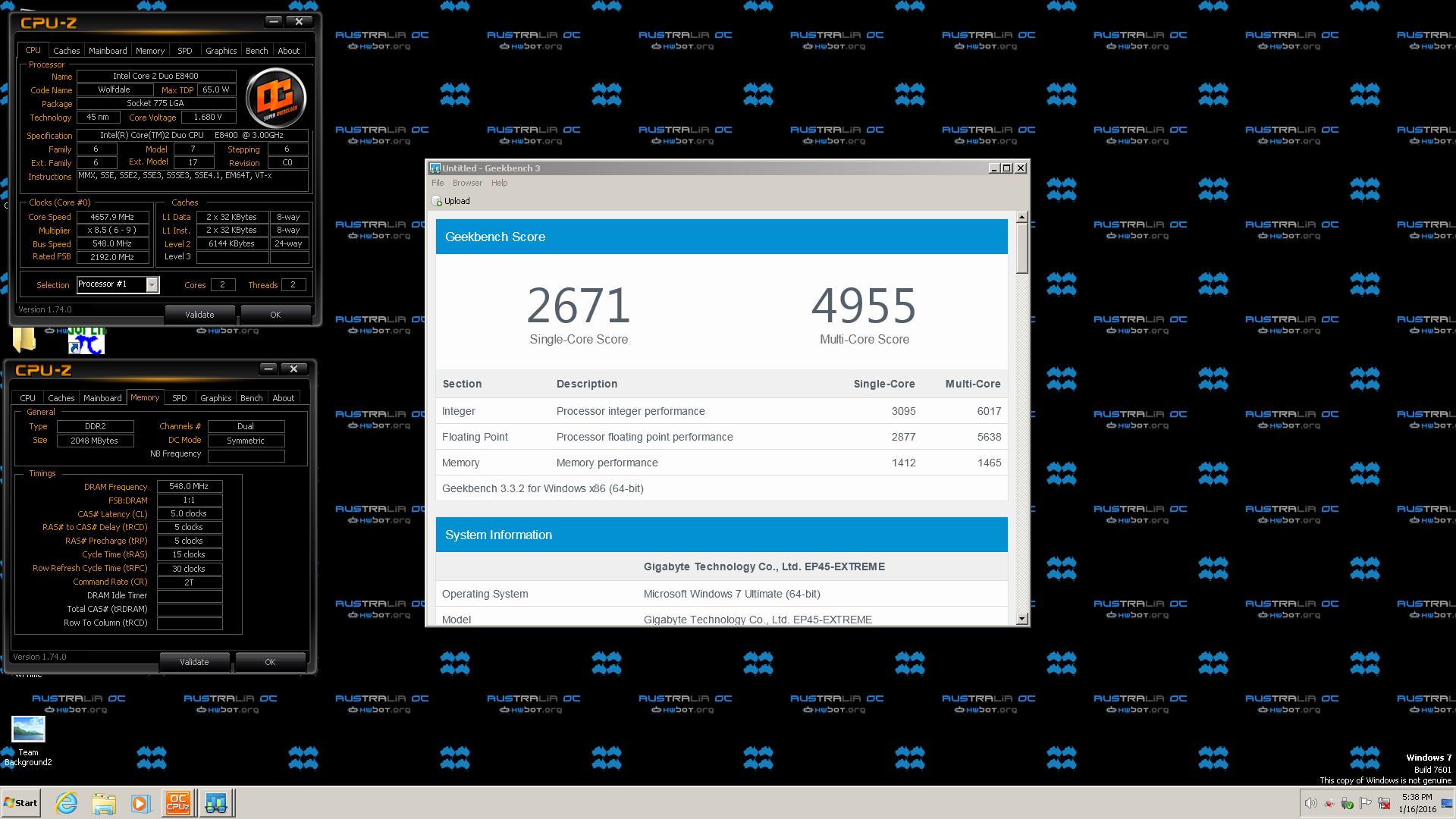Viewport: 1456px width, 819px height.
Task: Click Show Desktop monitor icon in tray
Action: (1447, 803)
